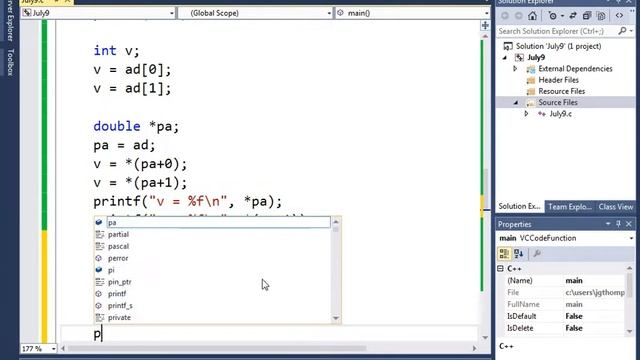The image size is (640, 360).
Task: Click editor horizontal scroll right arrow
Action: 474,349
